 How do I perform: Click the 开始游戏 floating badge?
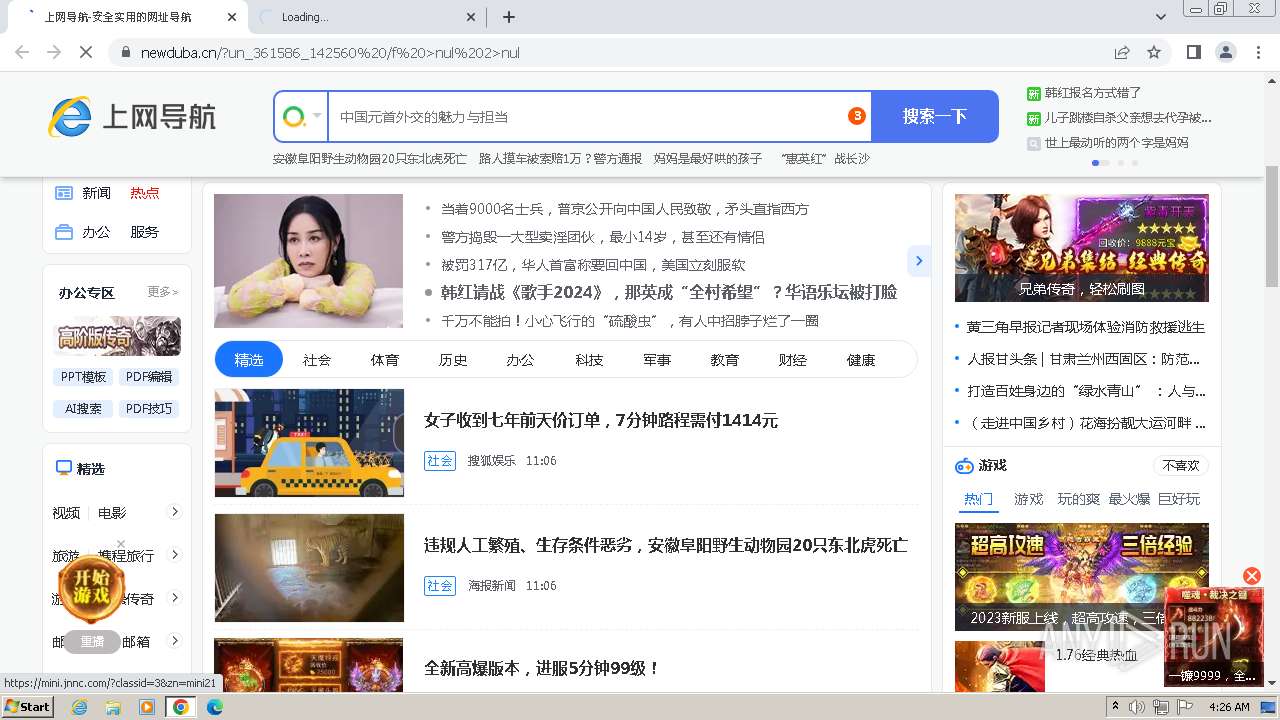point(91,589)
